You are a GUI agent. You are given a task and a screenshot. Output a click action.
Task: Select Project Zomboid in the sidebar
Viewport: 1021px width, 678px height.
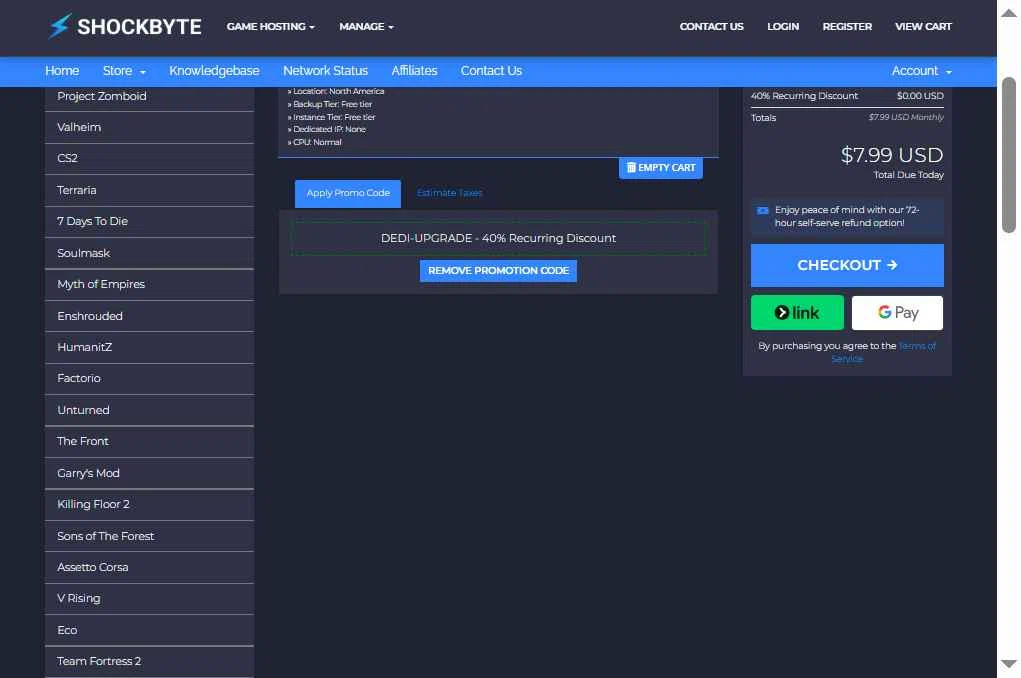pos(149,96)
